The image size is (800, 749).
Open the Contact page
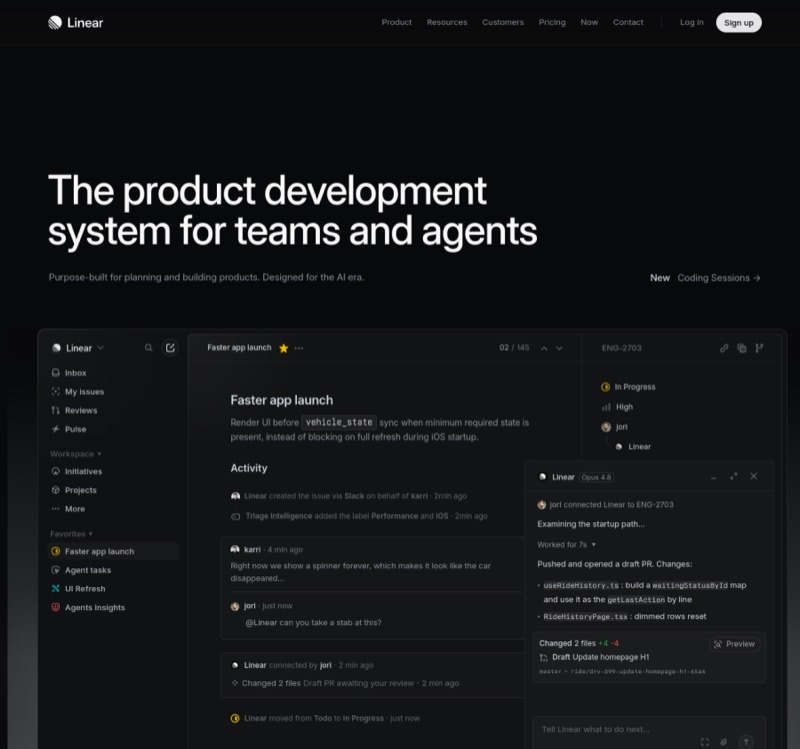tap(628, 22)
